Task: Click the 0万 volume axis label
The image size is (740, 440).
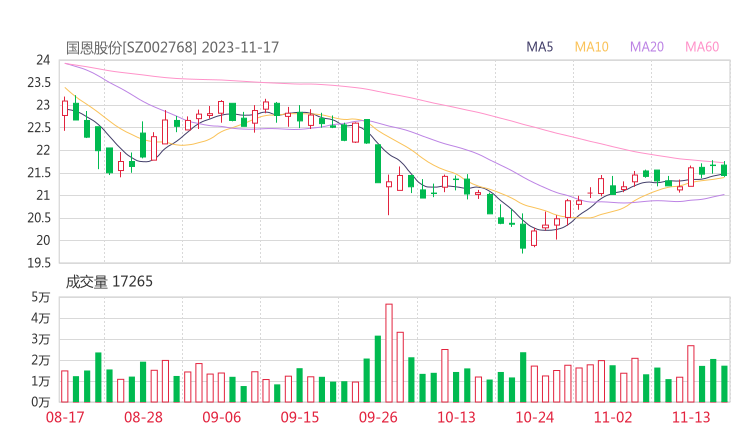Action: 41,402
